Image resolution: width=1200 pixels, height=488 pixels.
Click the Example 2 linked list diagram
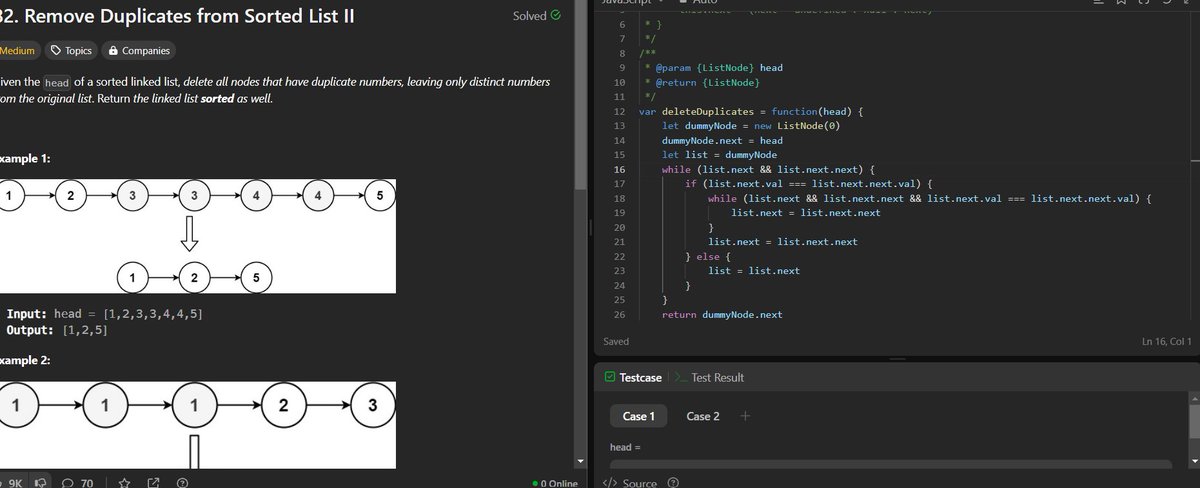point(198,425)
